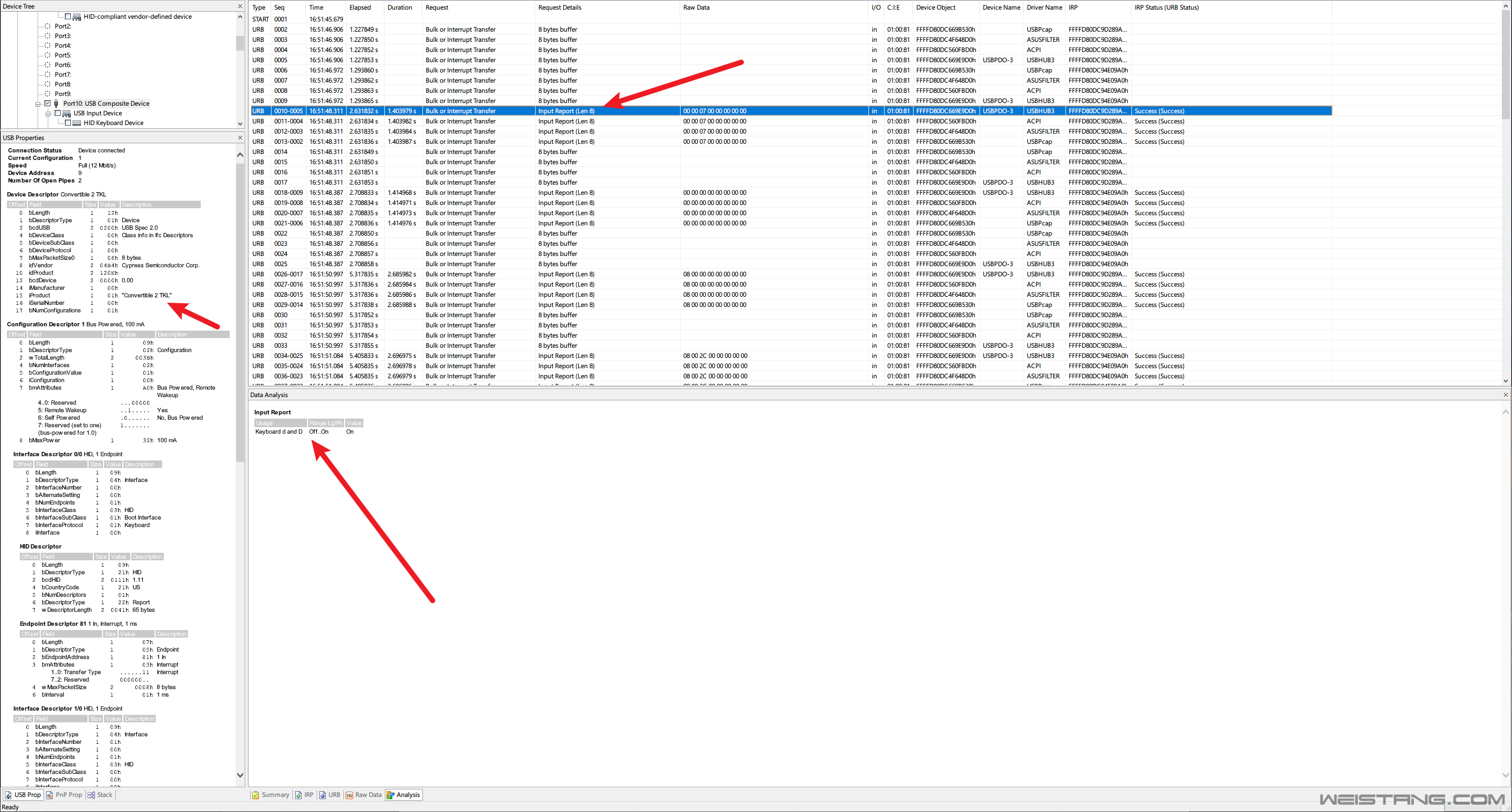Click raw data '08 00 2C 00 00 00 00 00' in row 0034-0025
This screenshot has width=1512, height=812.
714,355
